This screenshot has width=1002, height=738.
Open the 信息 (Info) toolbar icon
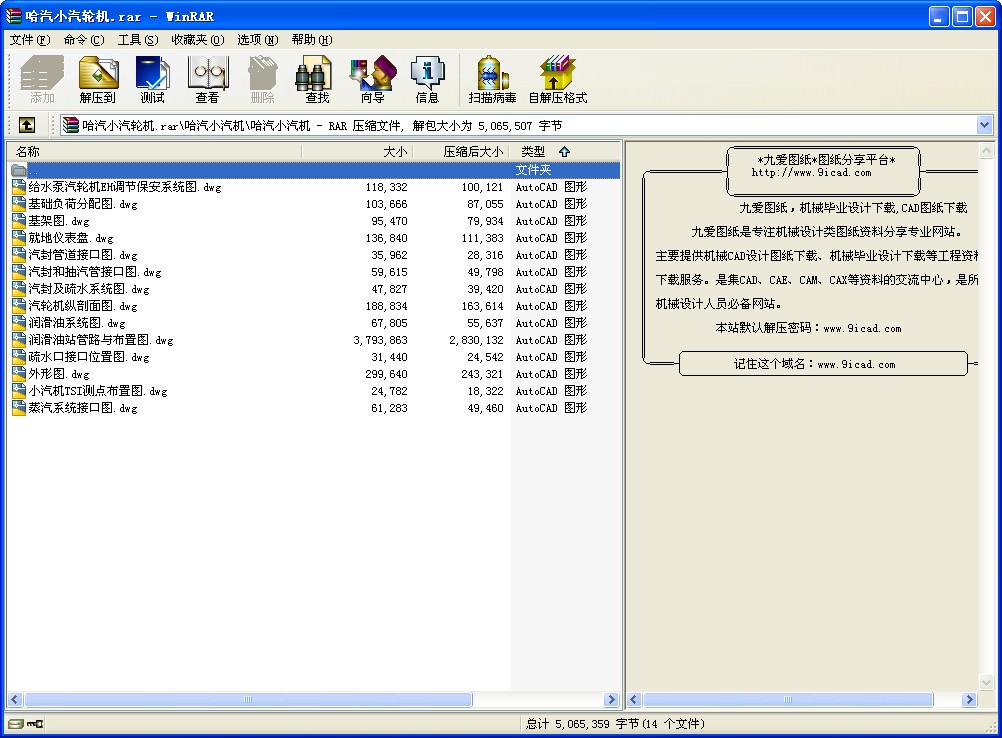click(427, 79)
